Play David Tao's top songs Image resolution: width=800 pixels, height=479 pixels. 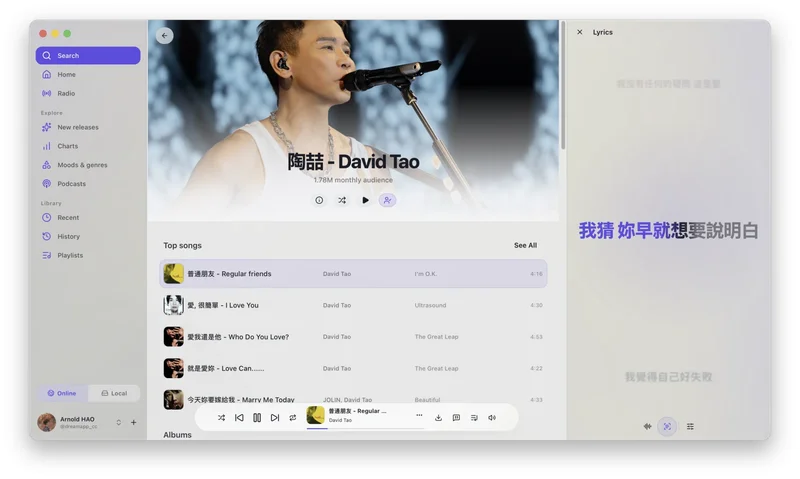(365, 200)
